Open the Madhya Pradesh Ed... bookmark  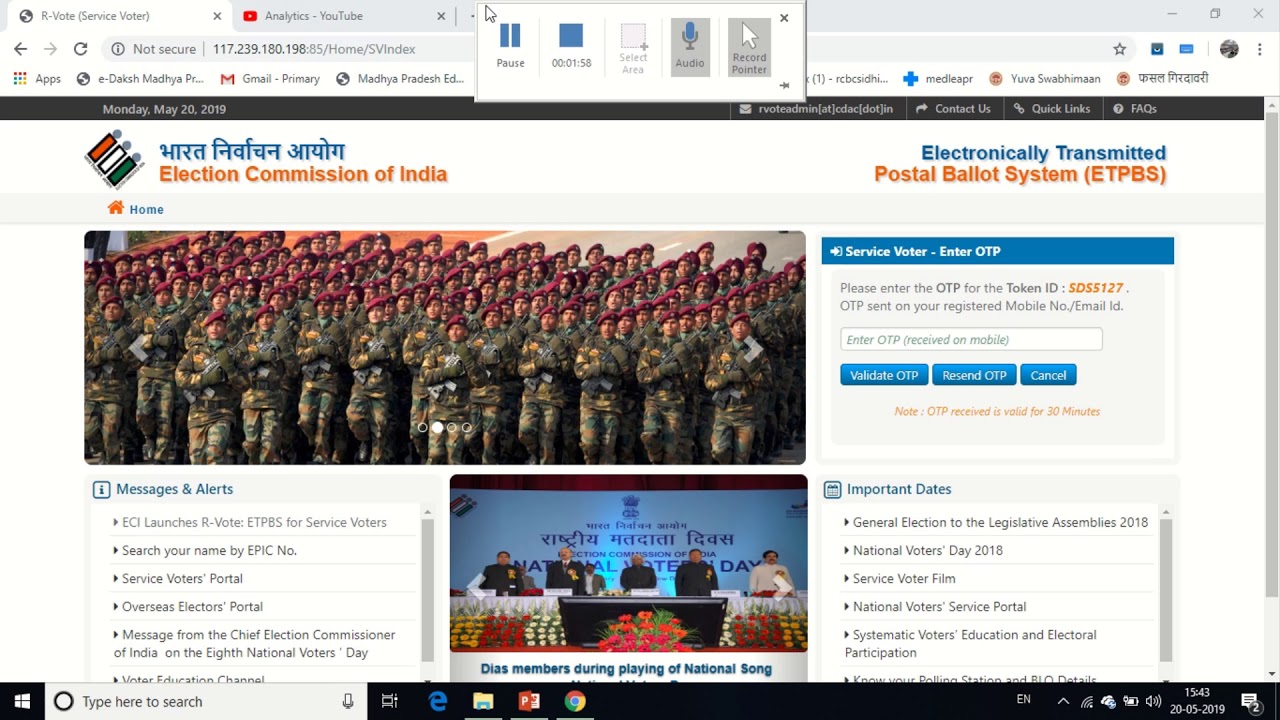click(400, 79)
